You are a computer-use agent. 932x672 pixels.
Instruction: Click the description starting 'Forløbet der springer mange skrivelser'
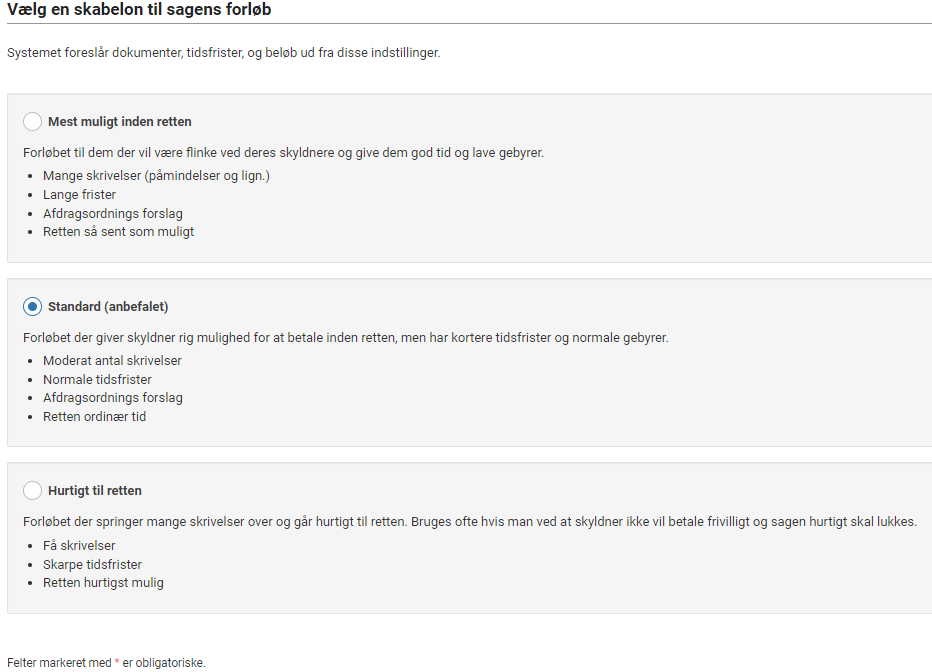tap(469, 522)
